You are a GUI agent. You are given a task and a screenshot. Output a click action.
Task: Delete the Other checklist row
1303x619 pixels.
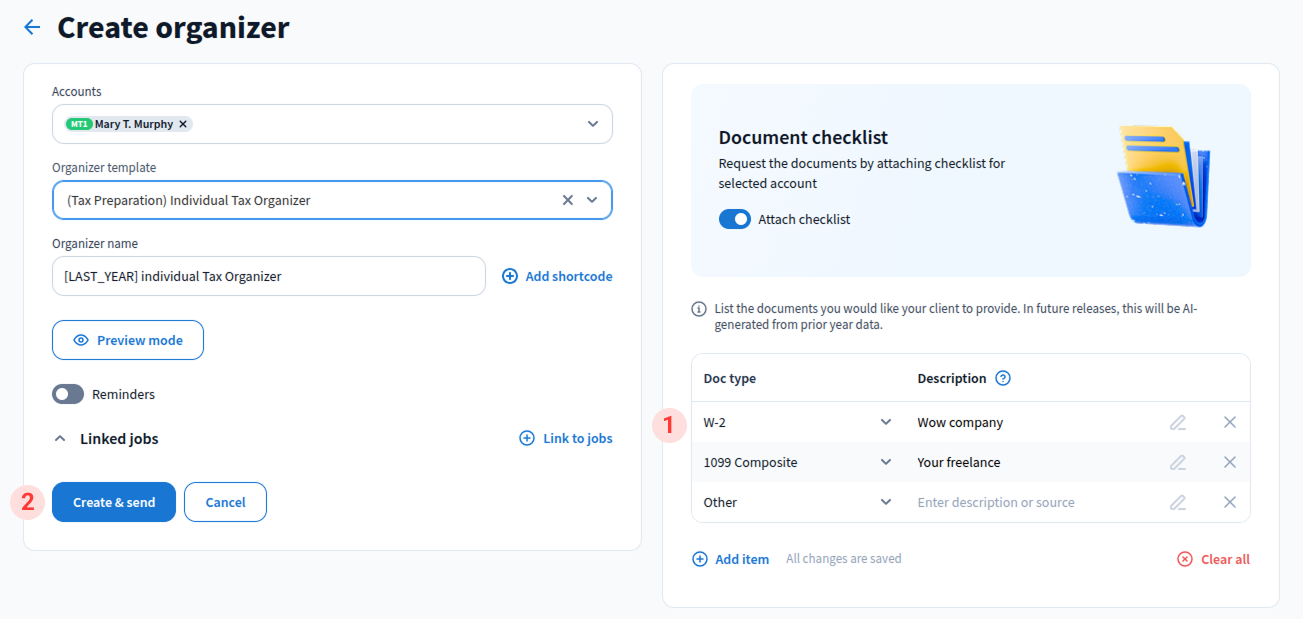1229,502
